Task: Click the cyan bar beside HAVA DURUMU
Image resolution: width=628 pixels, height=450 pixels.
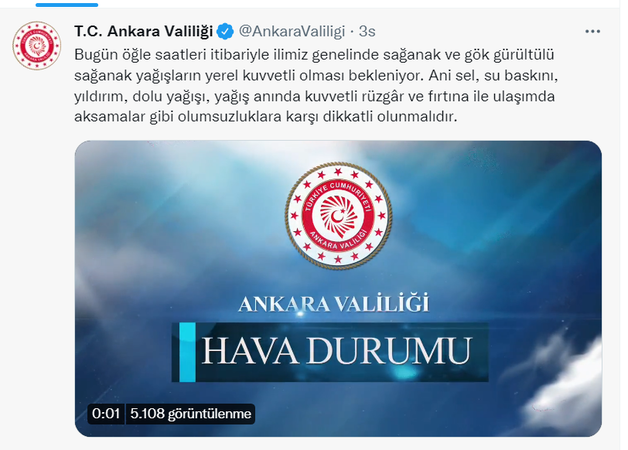Action: pos(187,352)
